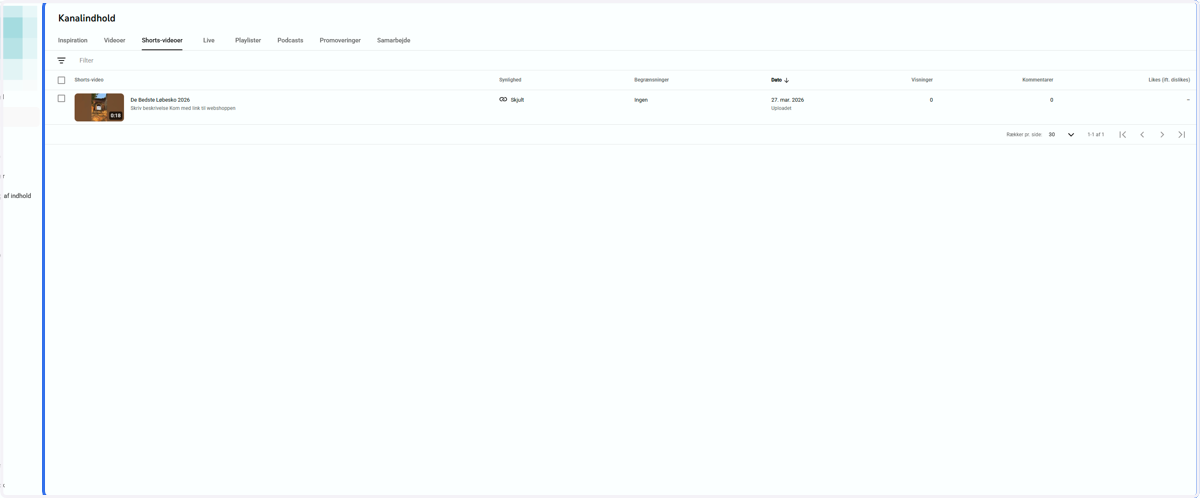
Task: Click the Kommentarer column header
Action: tap(1037, 80)
